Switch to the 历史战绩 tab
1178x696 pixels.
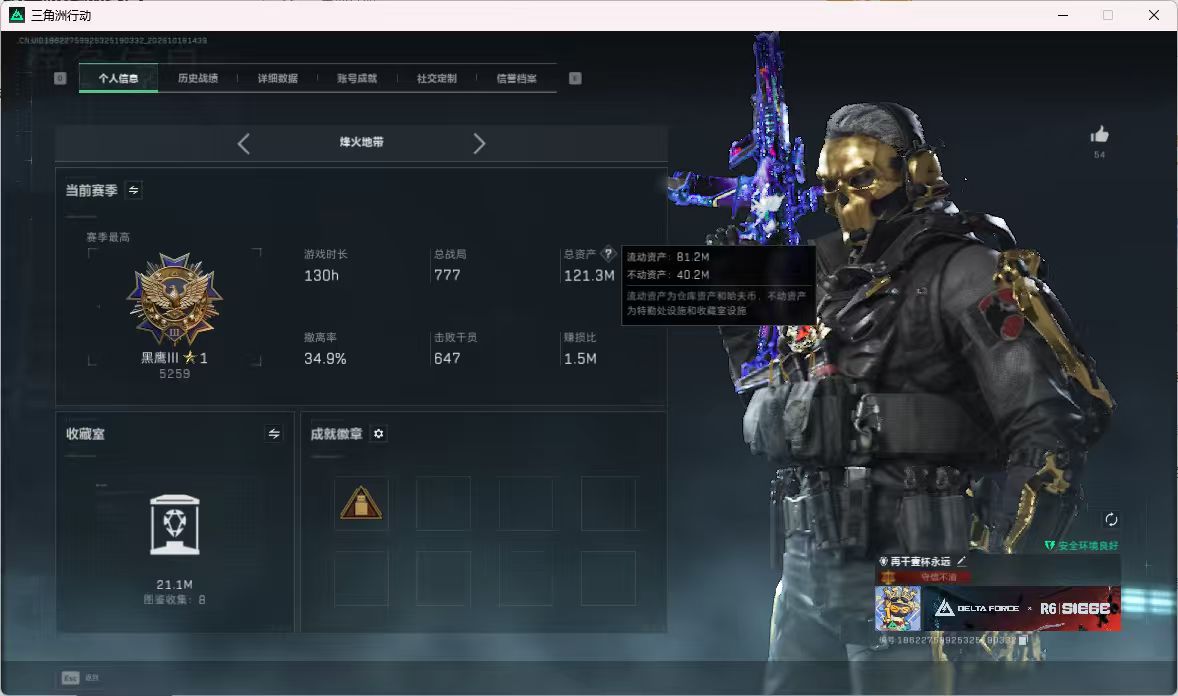(x=198, y=78)
